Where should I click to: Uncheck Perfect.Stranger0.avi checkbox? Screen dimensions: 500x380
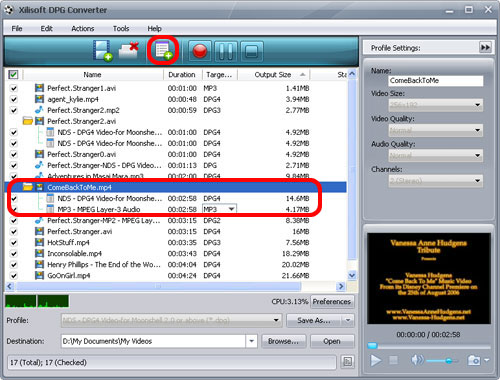click(14, 154)
